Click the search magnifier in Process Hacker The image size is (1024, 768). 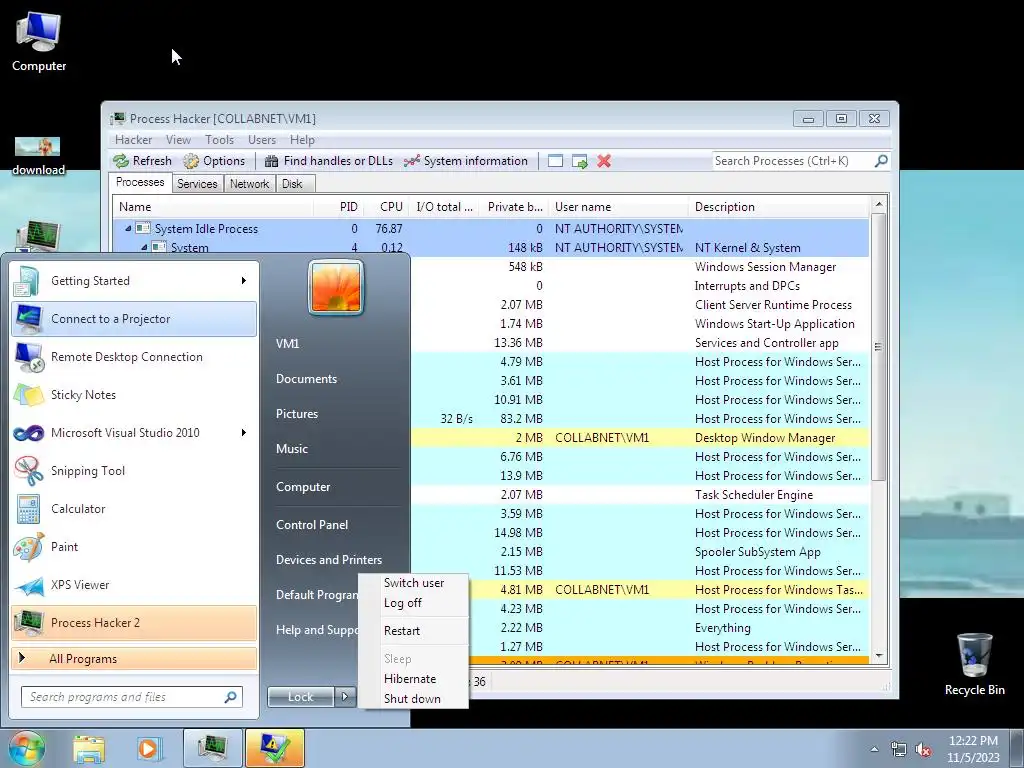[881, 161]
